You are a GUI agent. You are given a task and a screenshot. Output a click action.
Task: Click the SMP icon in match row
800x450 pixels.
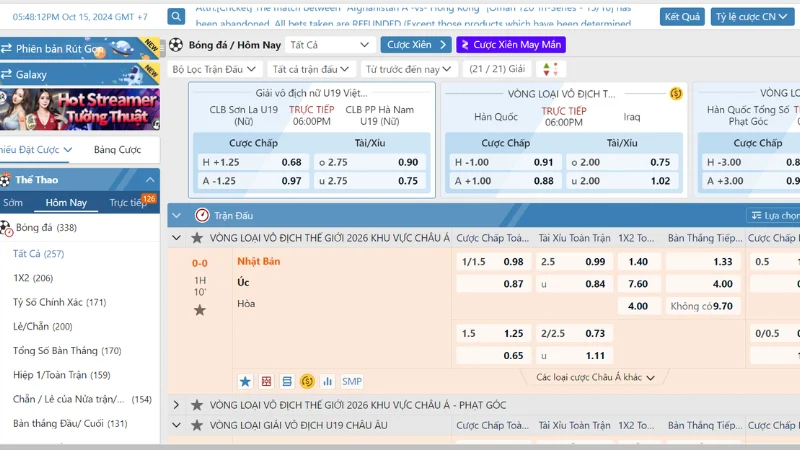tap(352, 381)
